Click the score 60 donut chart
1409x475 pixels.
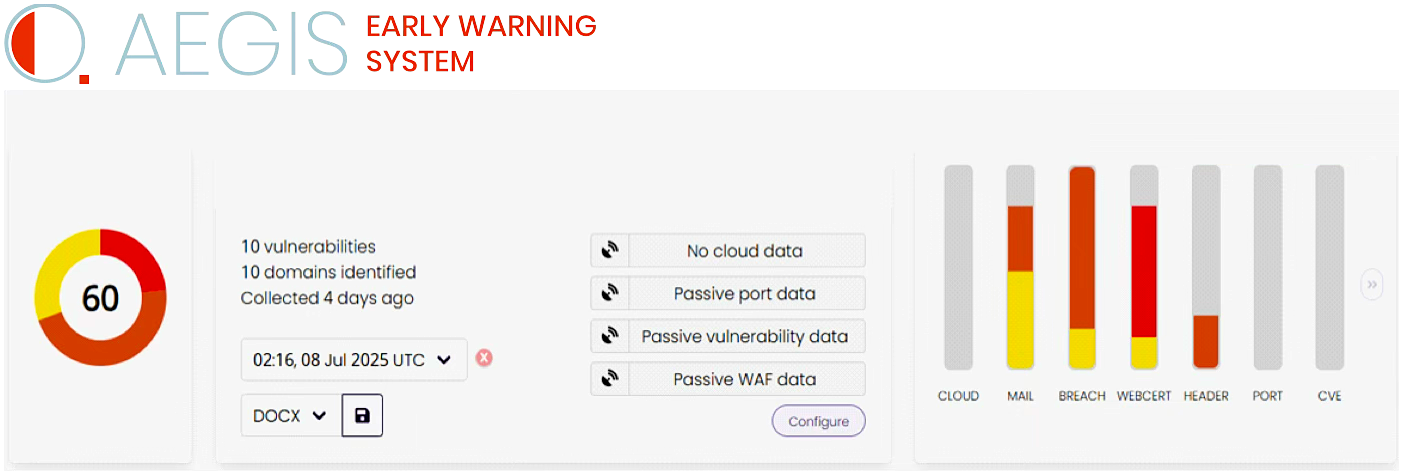(x=100, y=298)
